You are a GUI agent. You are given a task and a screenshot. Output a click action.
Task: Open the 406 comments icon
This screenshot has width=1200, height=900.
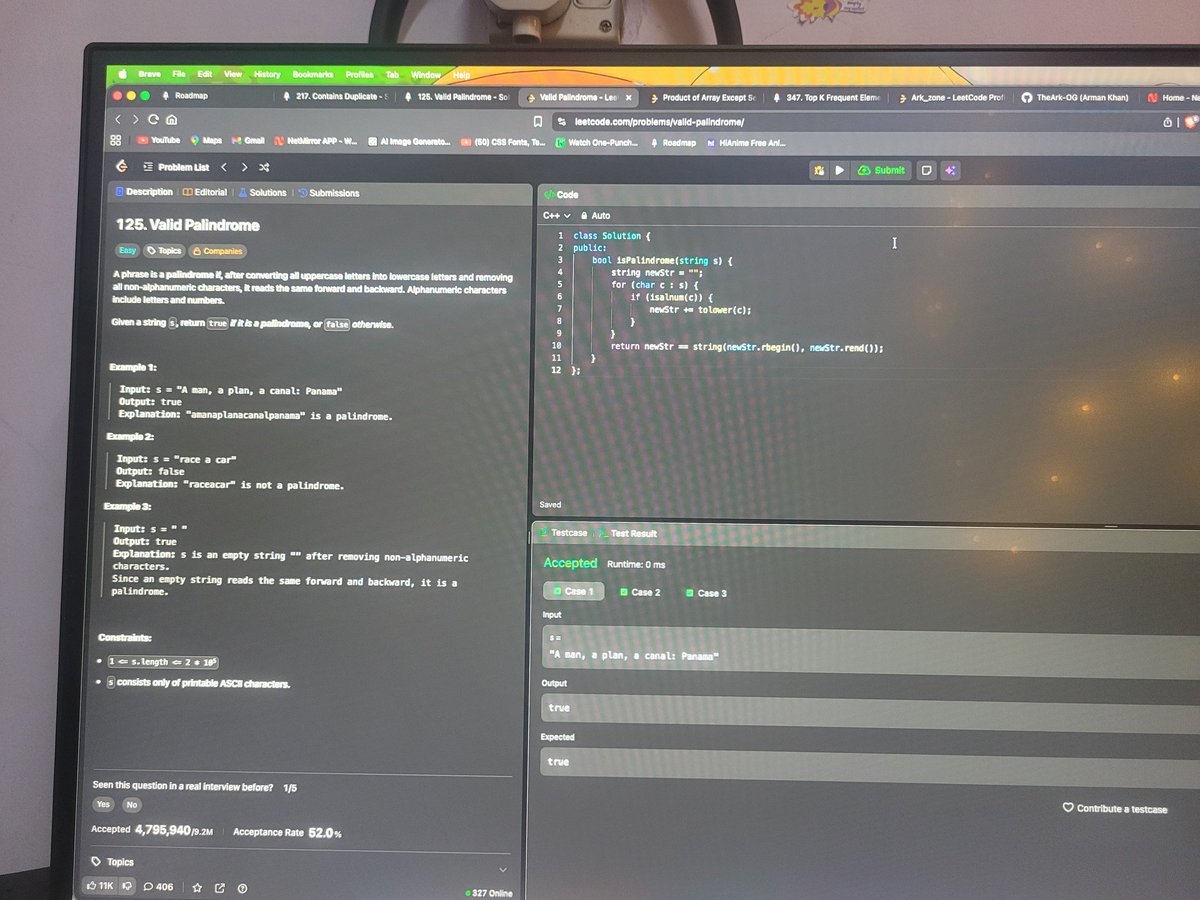coord(159,887)
